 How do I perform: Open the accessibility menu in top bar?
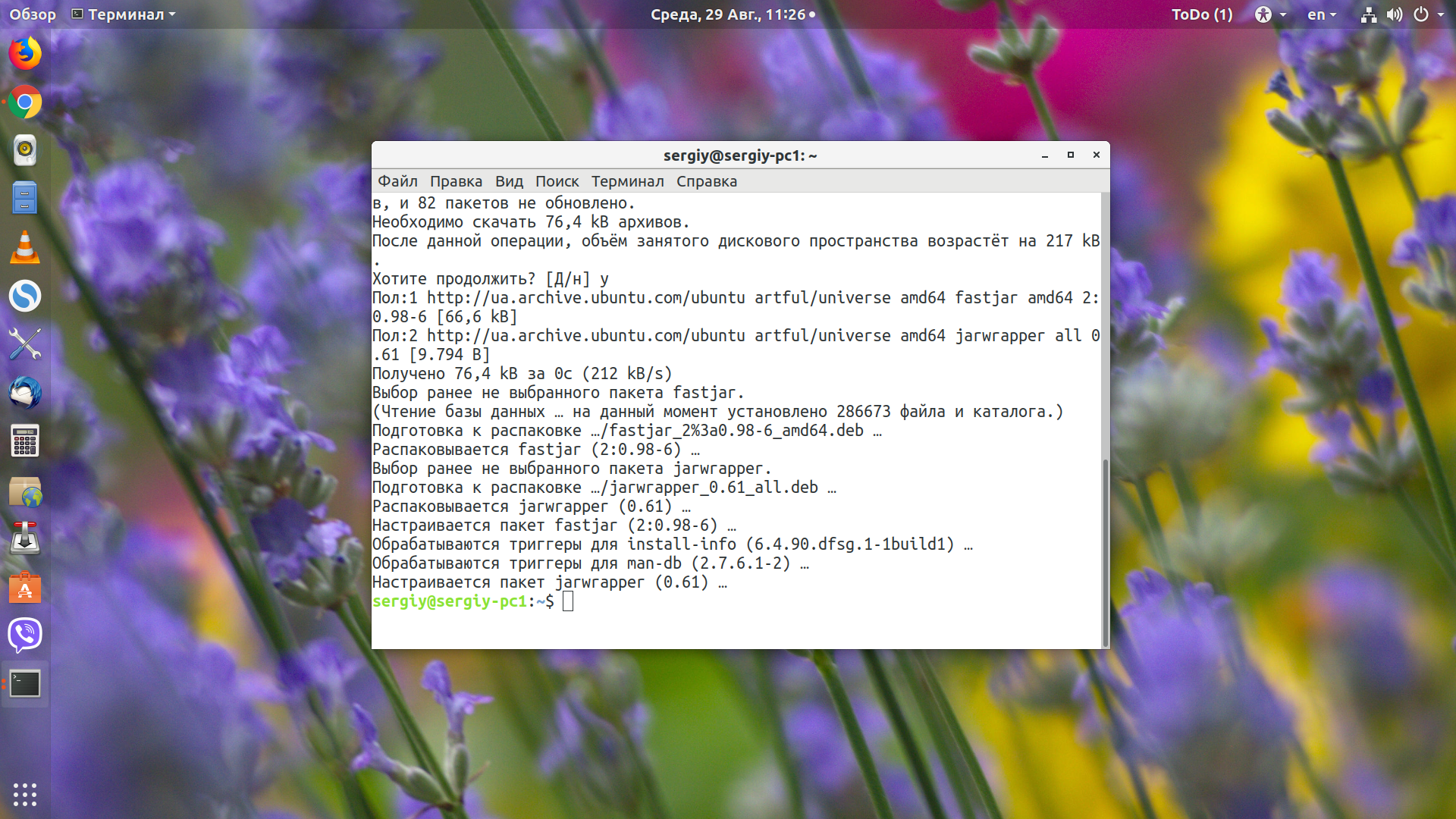pyautogui.click(x=1270, y=14)
